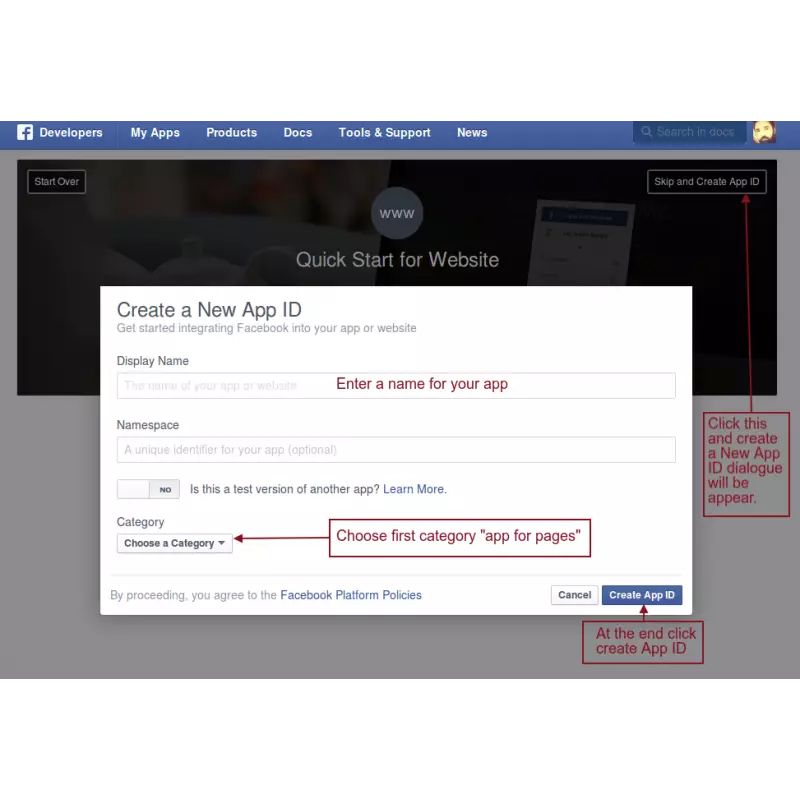Click the Developers home link
The height and width of the screenshot is (800, 800).
[x=71, y=133]
